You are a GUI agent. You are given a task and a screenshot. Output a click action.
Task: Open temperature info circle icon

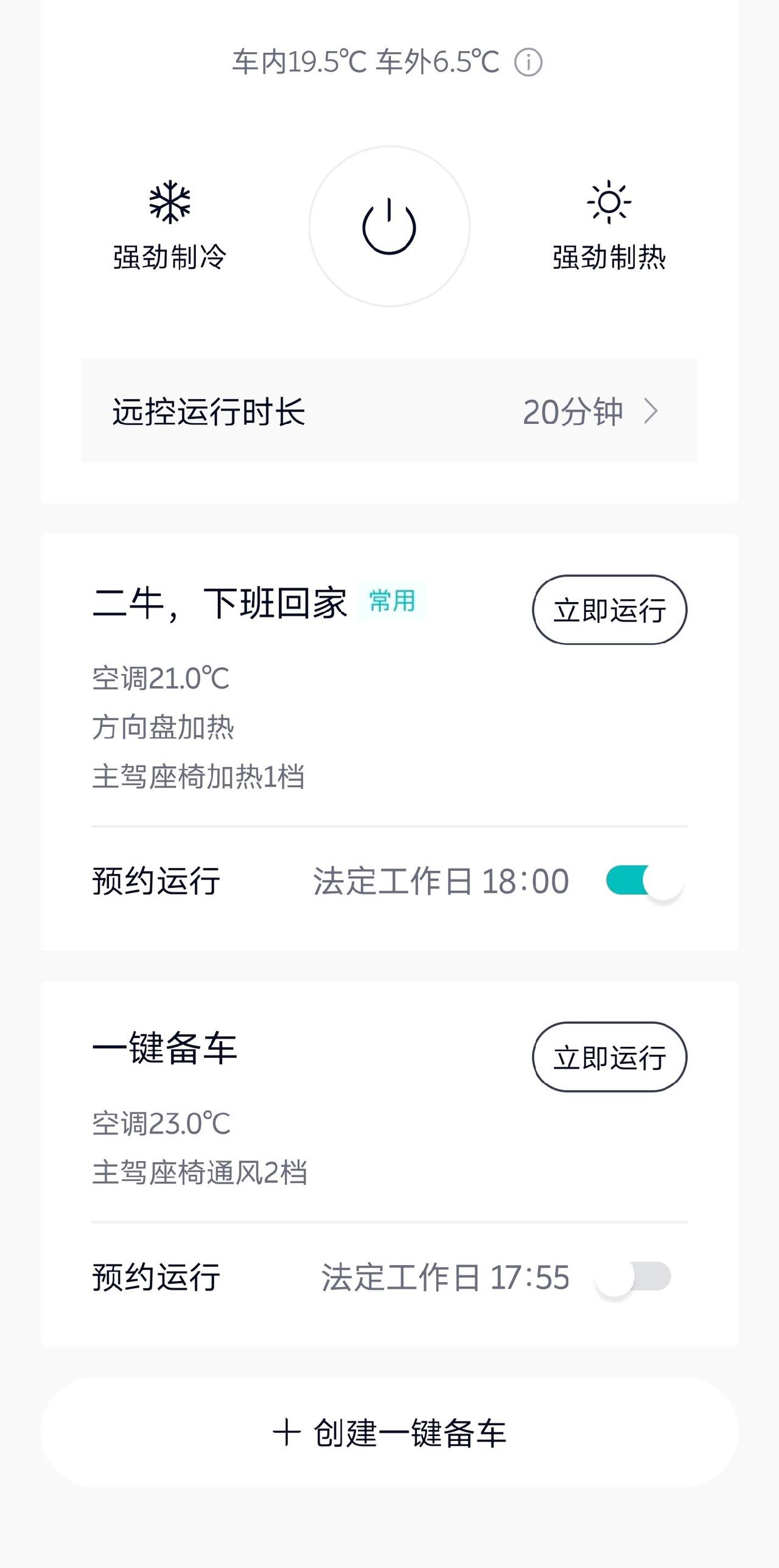(x=528, y=62)
